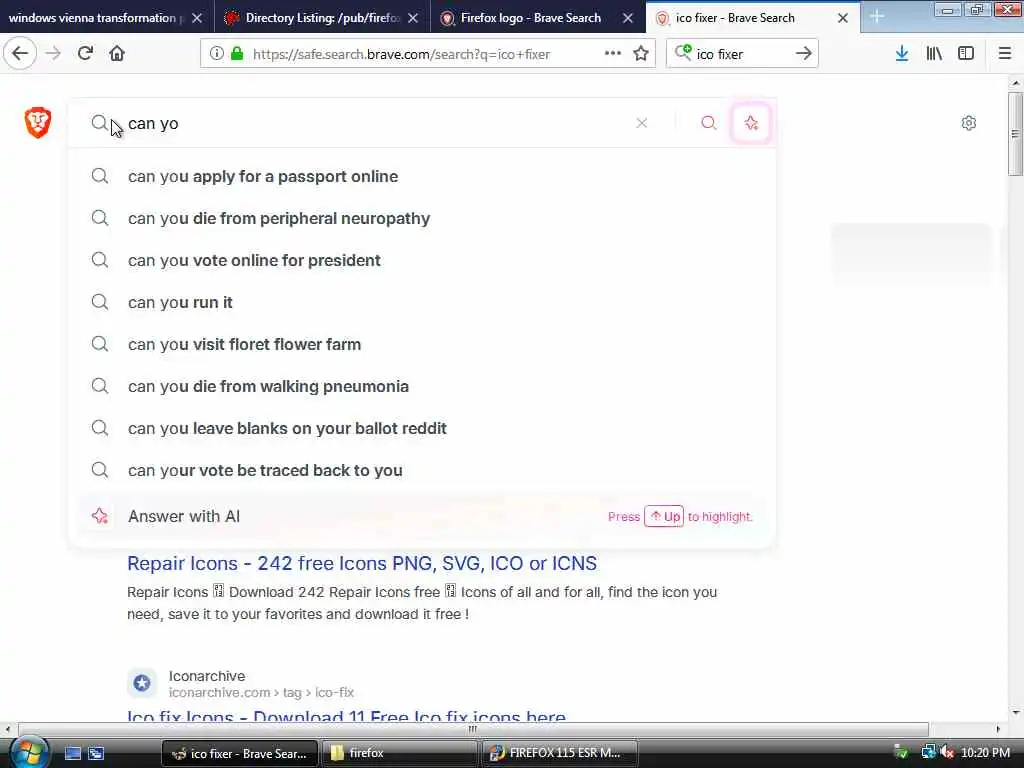
Task: Open the Firefox hamburger menu
Action: [x=1005, y=54]
